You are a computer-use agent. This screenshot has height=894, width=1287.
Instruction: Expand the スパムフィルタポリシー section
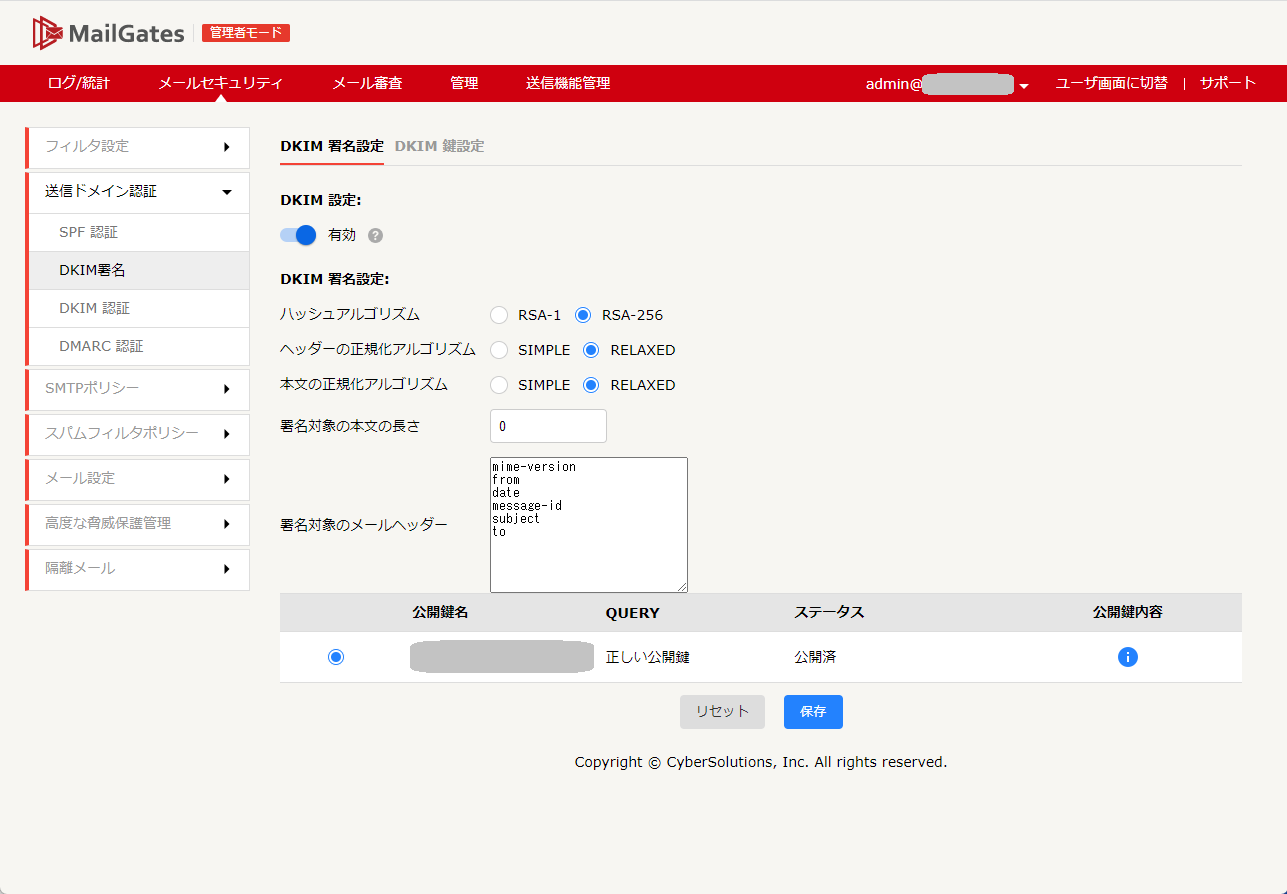[138, 434]
